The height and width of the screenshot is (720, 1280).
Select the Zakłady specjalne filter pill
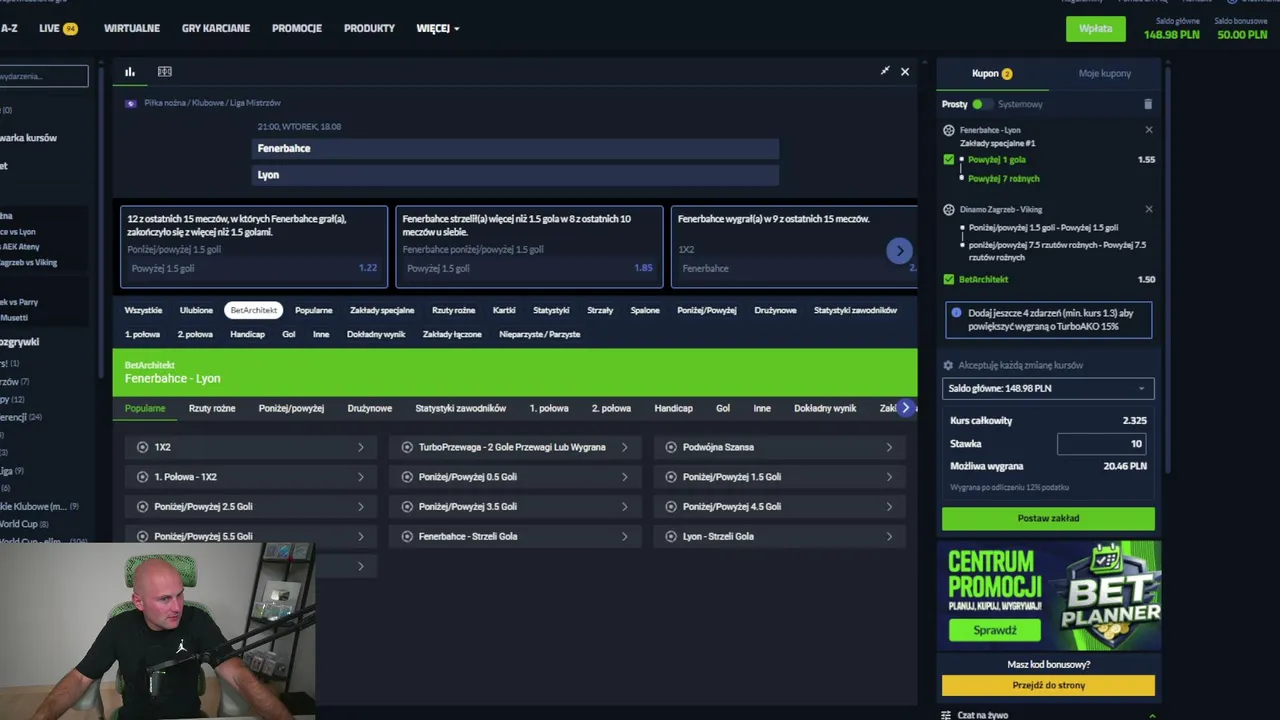(x=382, y=310)
